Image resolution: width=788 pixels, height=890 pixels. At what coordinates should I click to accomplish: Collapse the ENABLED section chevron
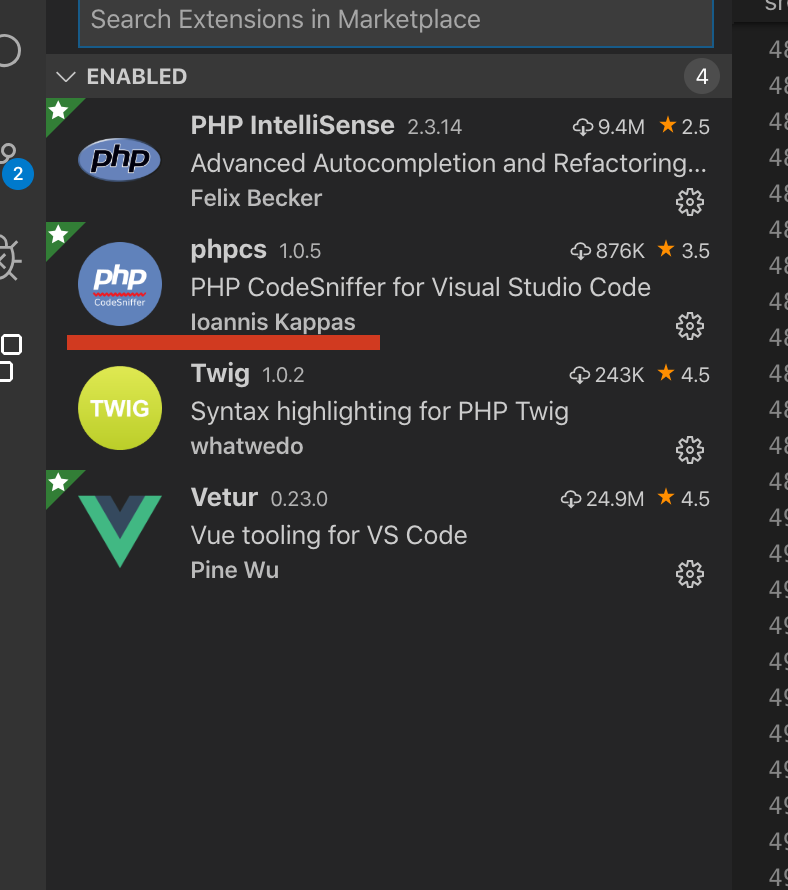(66, 77)
